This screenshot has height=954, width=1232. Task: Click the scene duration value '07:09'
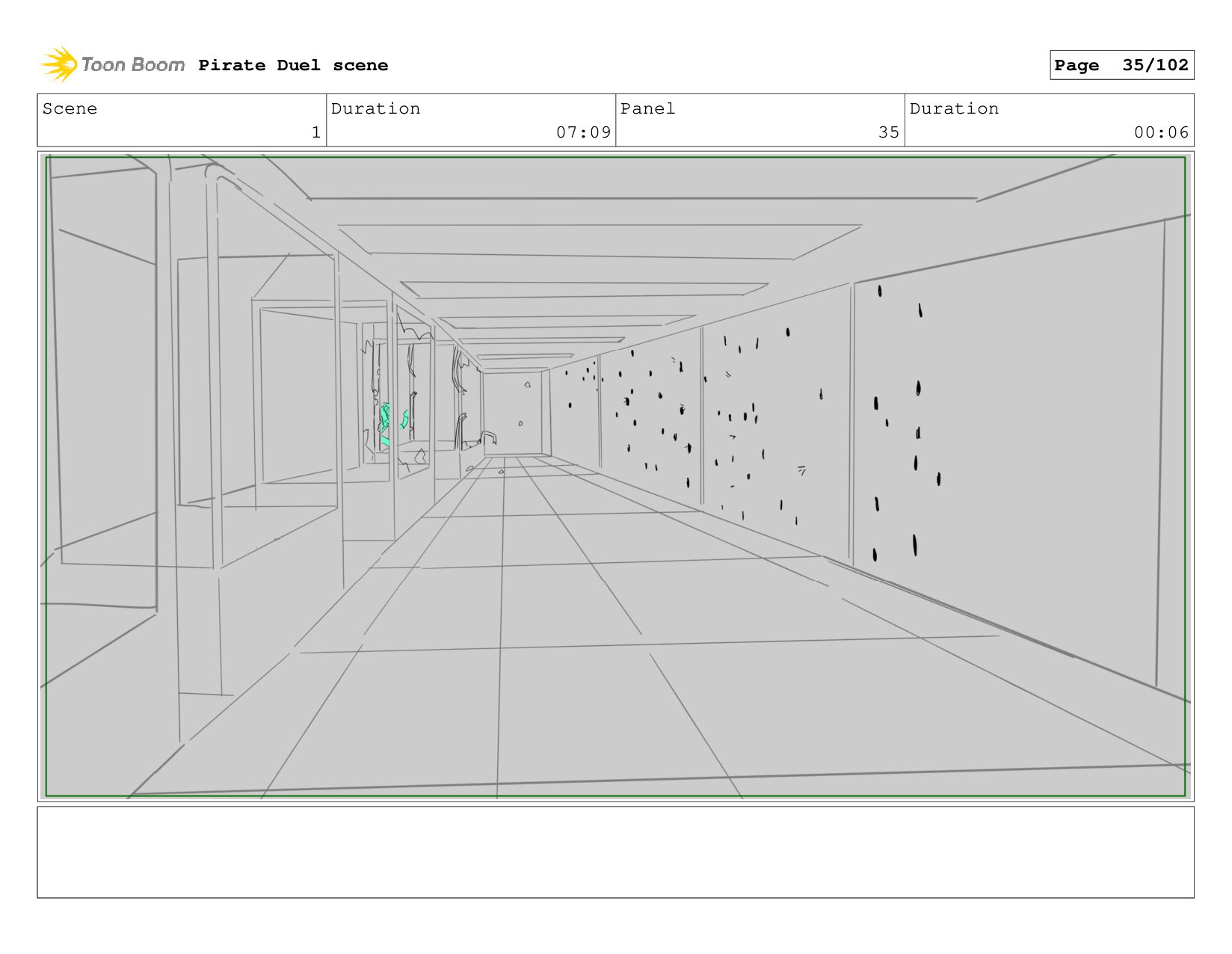[583, 132]
